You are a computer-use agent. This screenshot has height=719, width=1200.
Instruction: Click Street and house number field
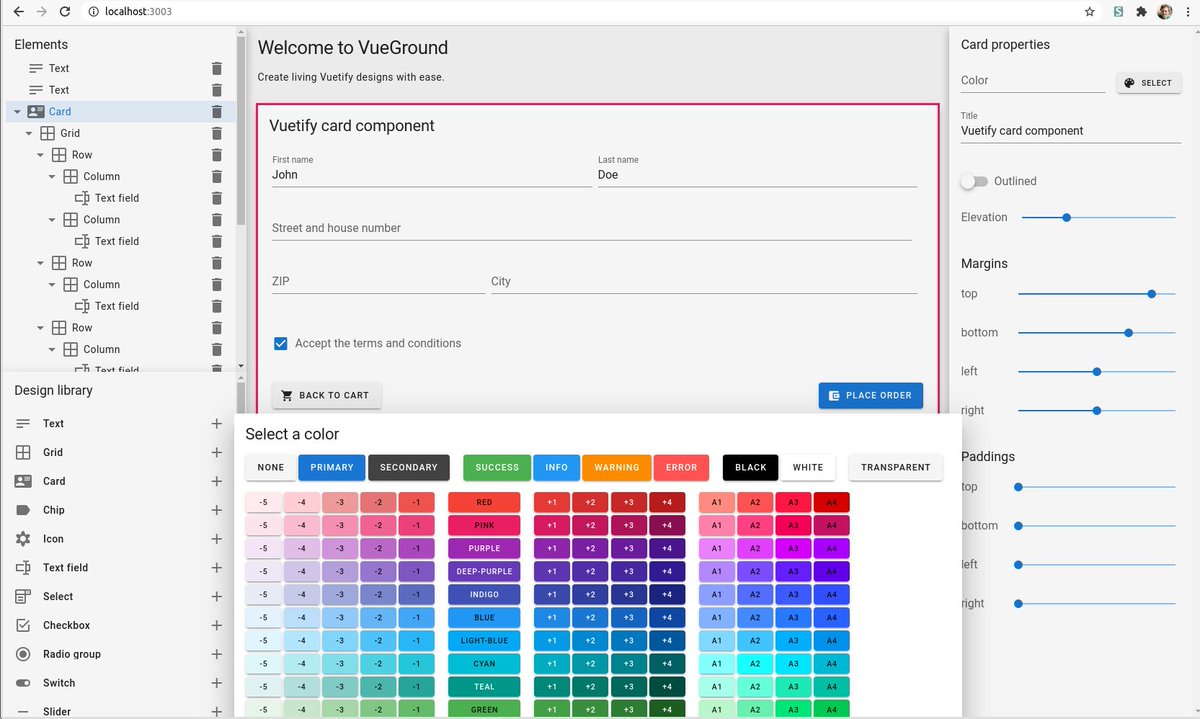click(591, 228)
